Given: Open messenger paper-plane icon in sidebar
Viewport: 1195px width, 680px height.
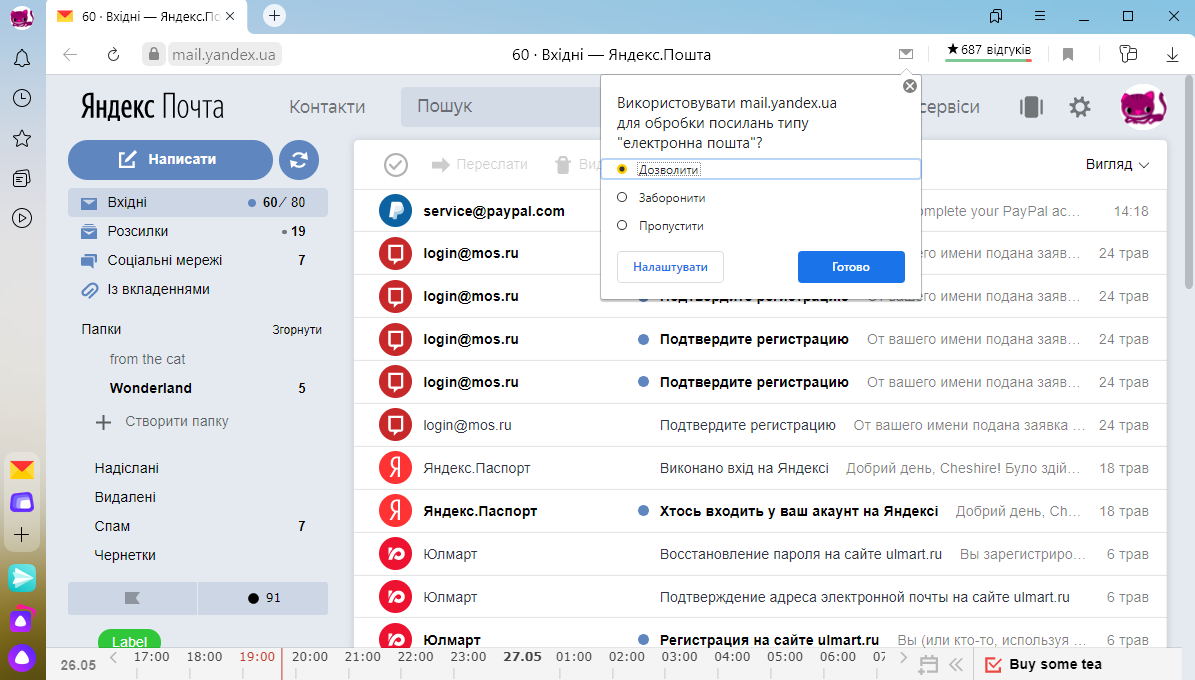Looking at the screenshot, I should tap(22, 579).
